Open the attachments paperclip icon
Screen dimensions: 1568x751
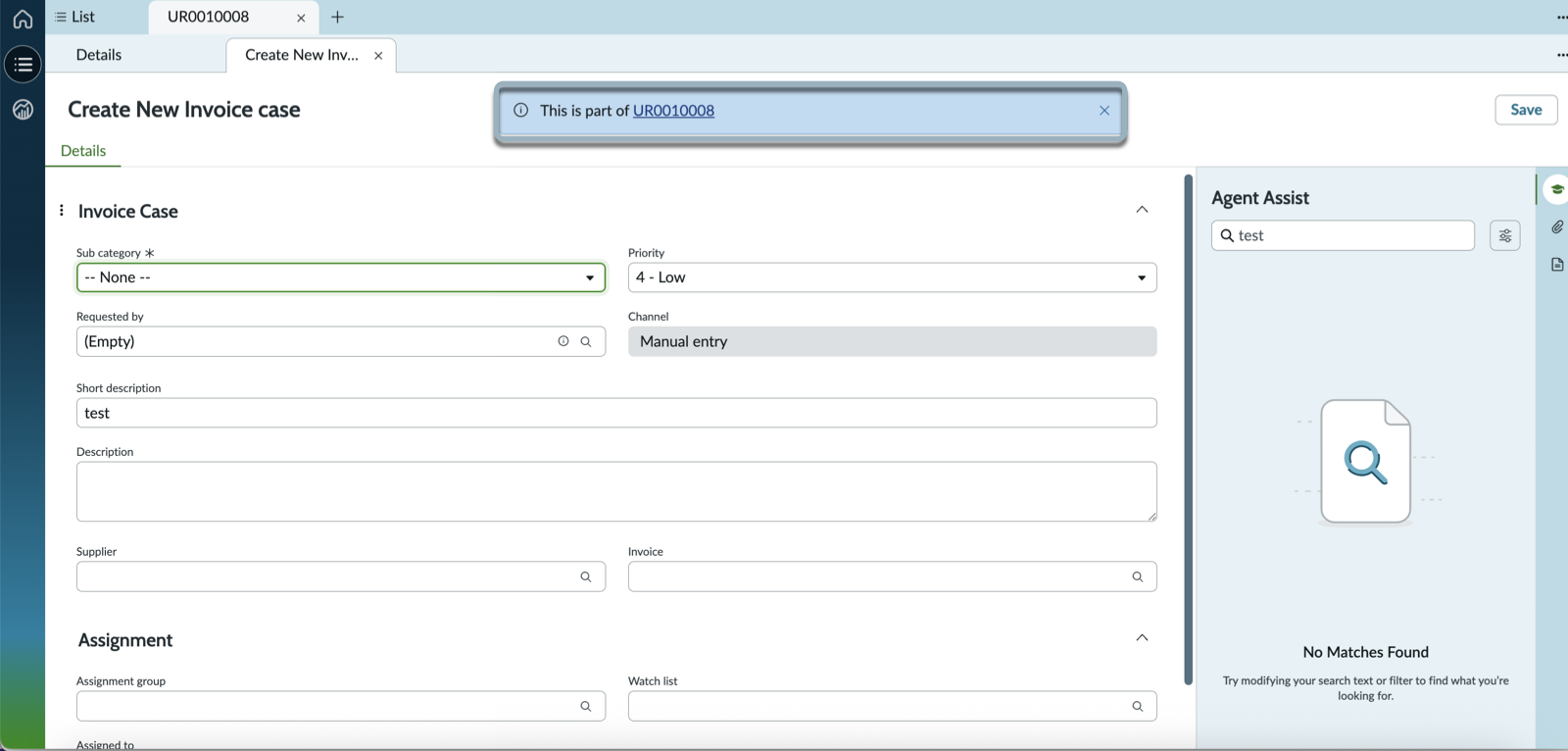point(1557,226)
